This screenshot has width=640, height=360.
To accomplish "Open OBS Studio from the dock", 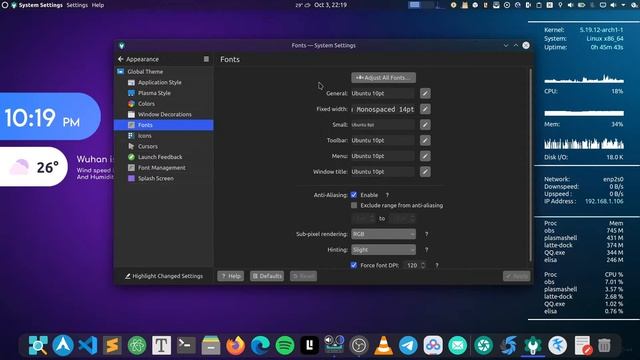I will click(x=359, y=346).
